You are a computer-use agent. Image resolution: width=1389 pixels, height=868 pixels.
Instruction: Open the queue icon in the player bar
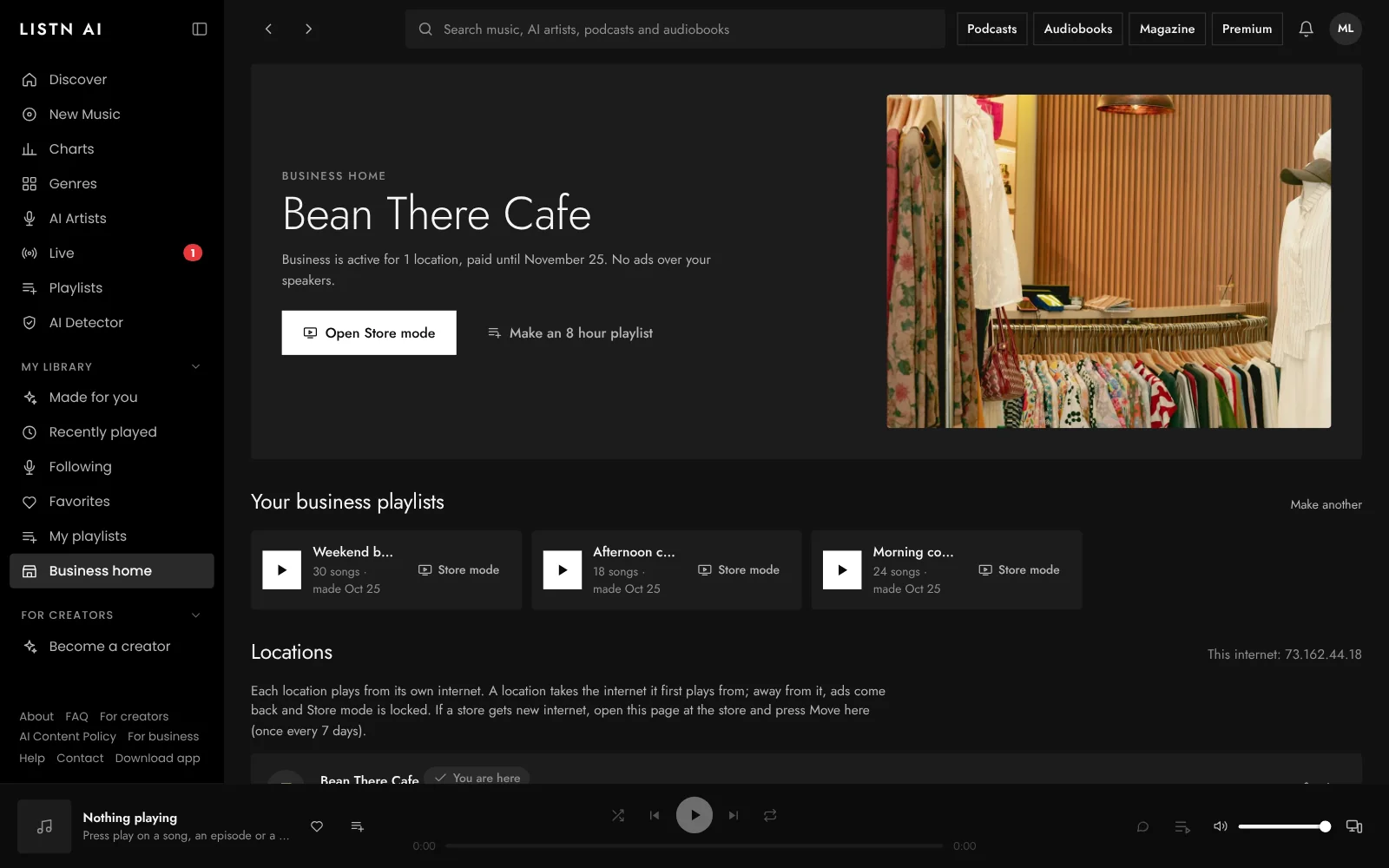[x=1182, y=826]
